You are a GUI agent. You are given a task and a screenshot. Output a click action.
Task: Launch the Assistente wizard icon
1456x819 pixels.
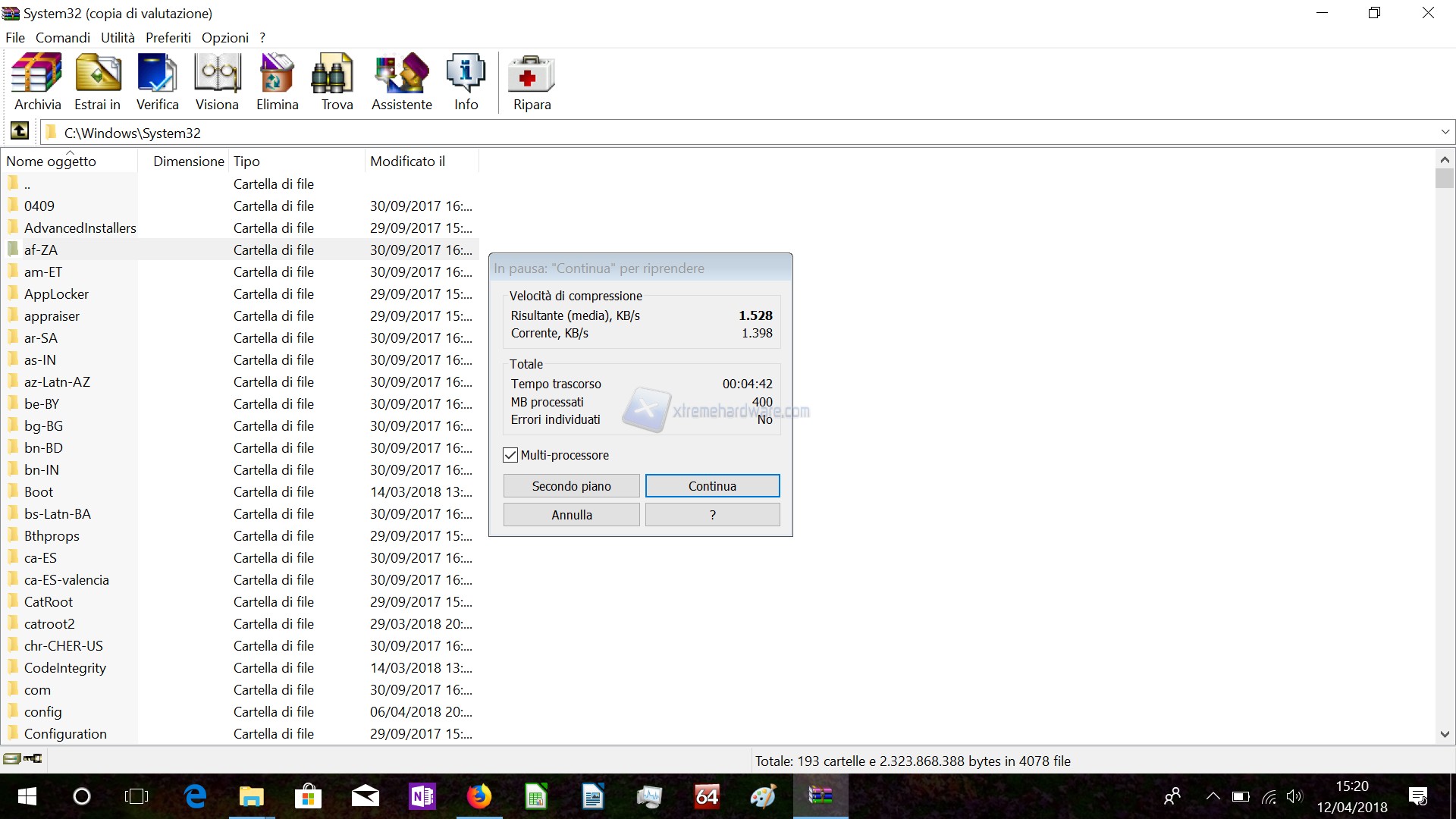point(401,81)
